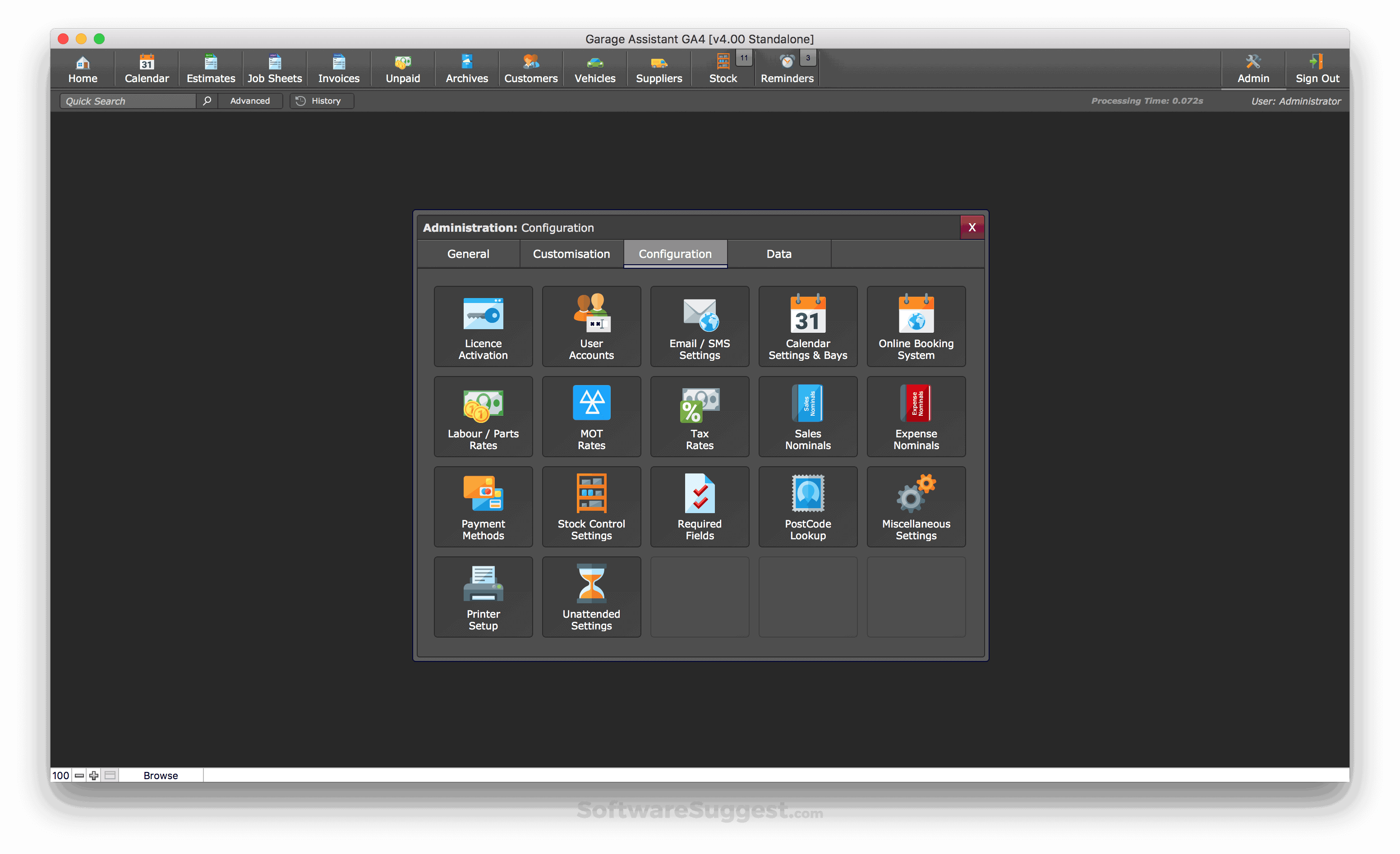The height and width of the screenshot is (854, 1400).
Task: Close the Administration dialog
Action: [972, 227]
